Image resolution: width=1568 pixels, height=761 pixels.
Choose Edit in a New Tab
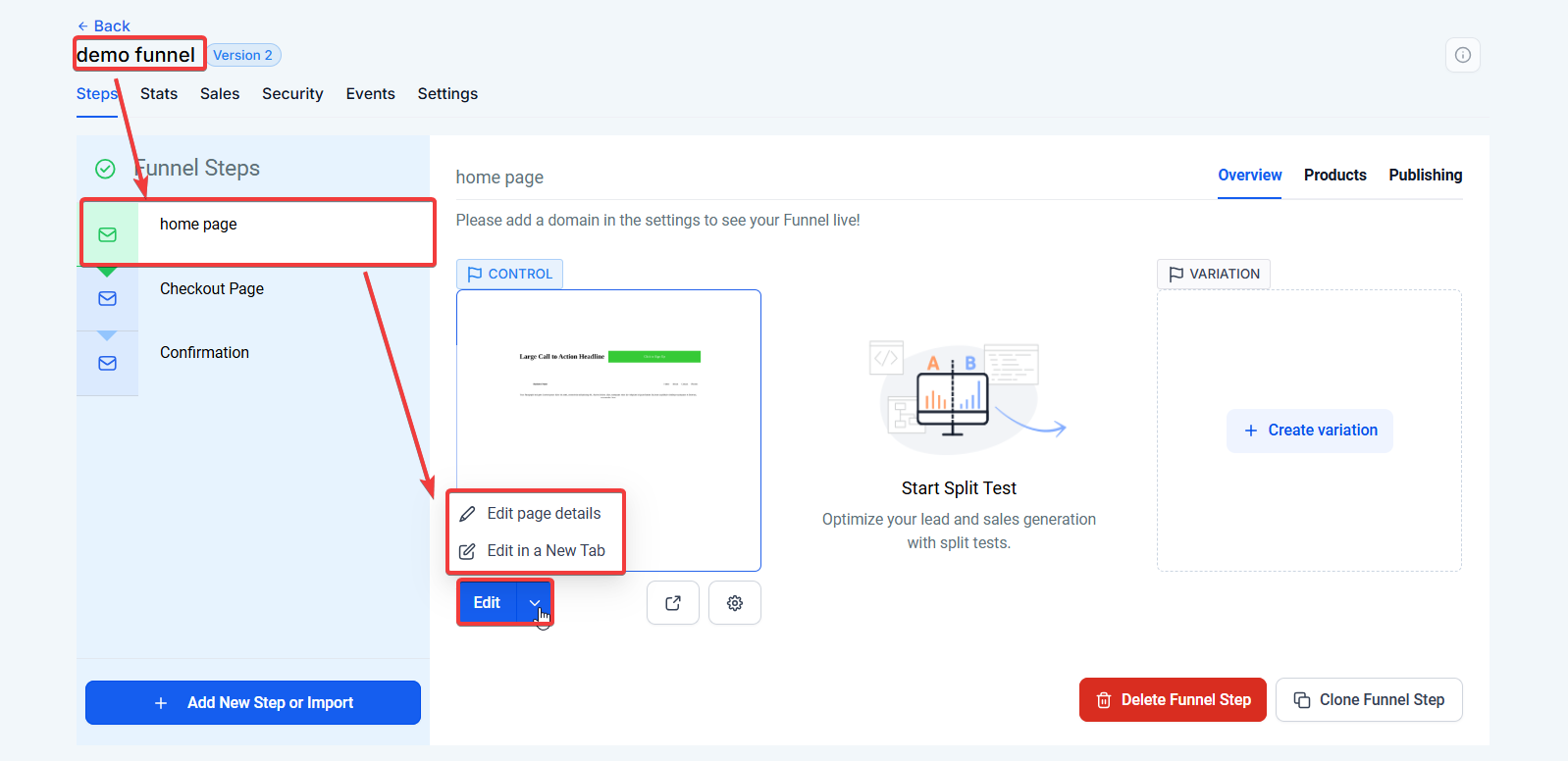tap(545, 551)
